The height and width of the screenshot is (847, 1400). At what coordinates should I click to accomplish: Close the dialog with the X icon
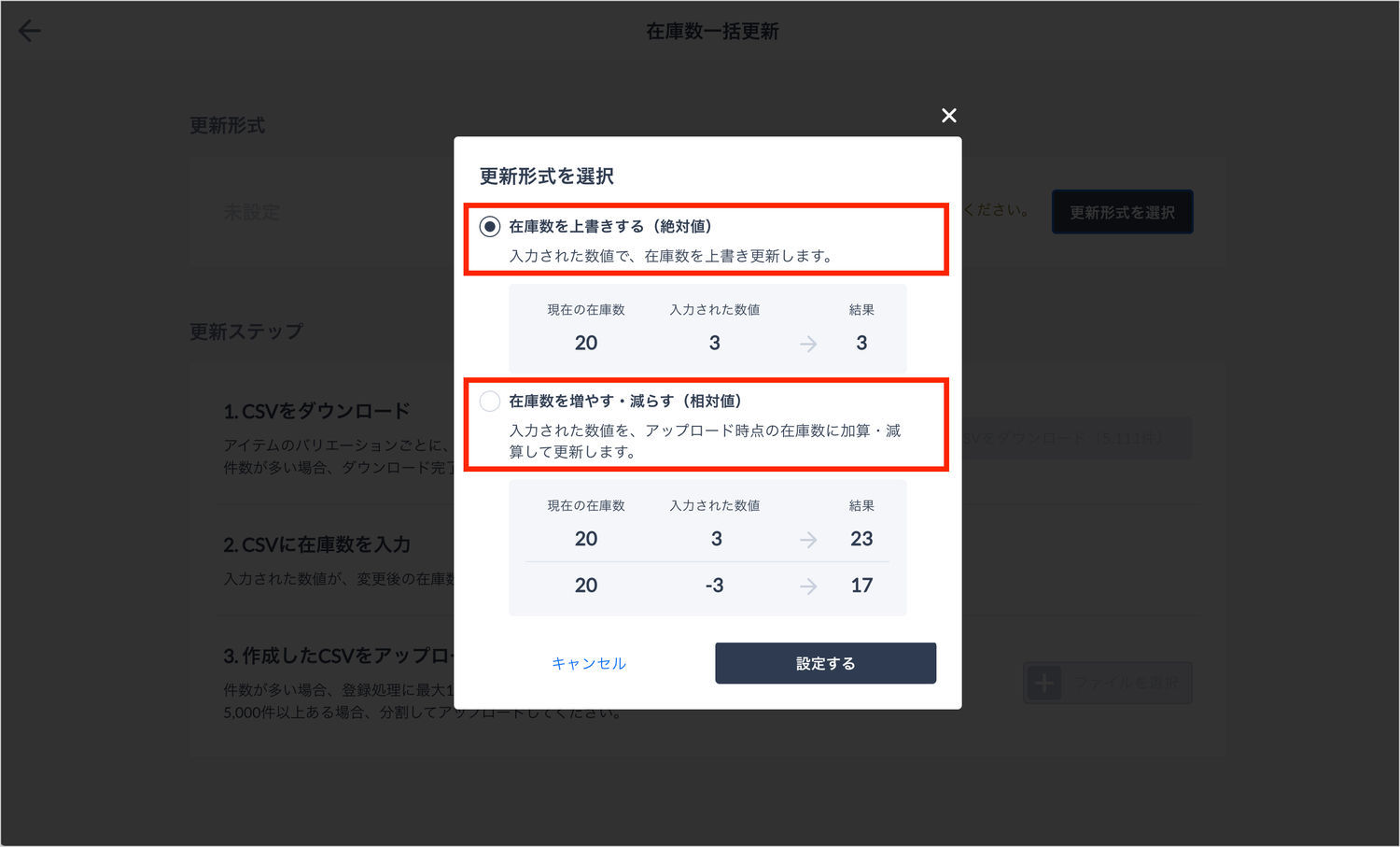[948, 115]
